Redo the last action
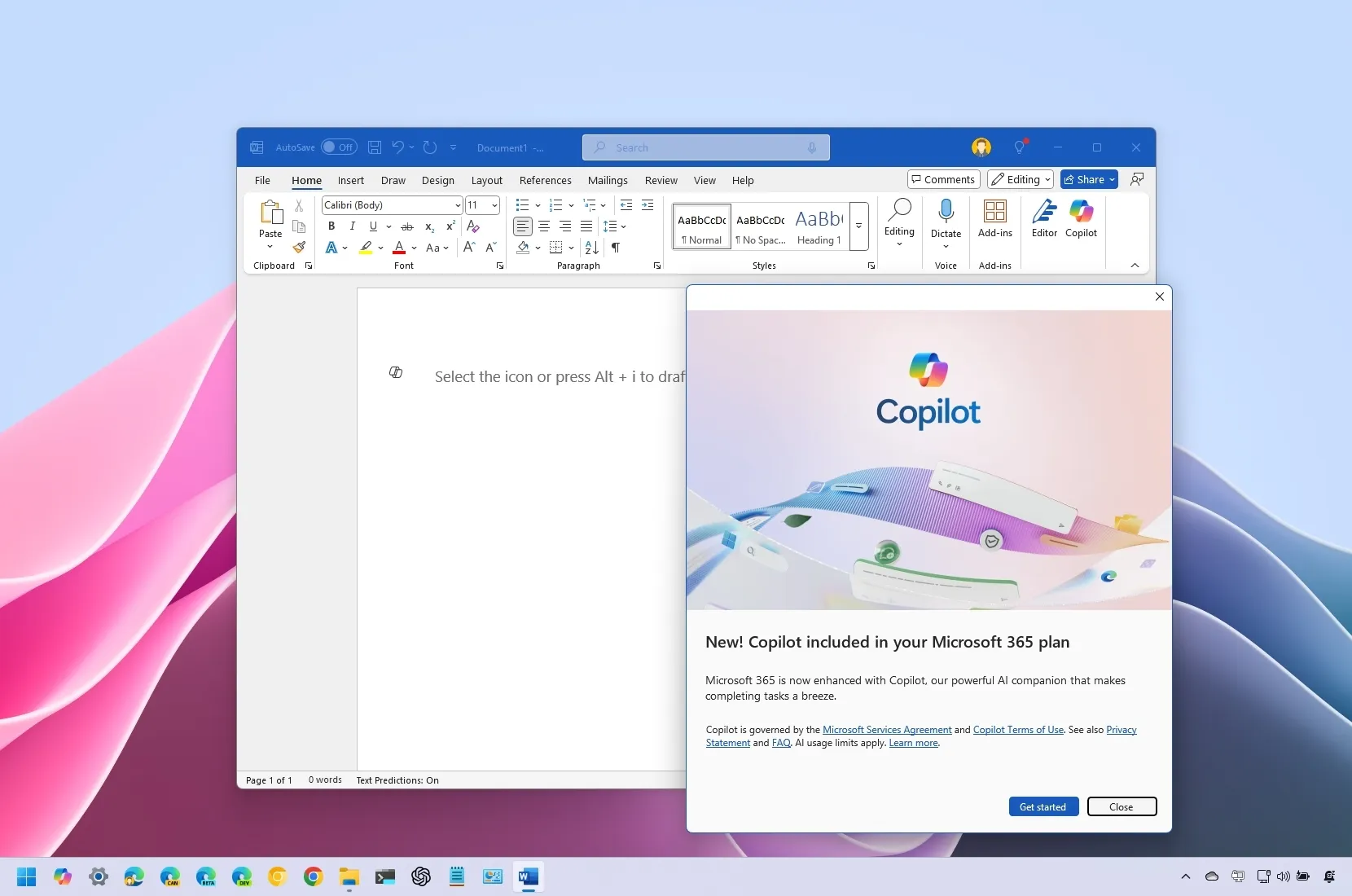 [x=430, y=147]
